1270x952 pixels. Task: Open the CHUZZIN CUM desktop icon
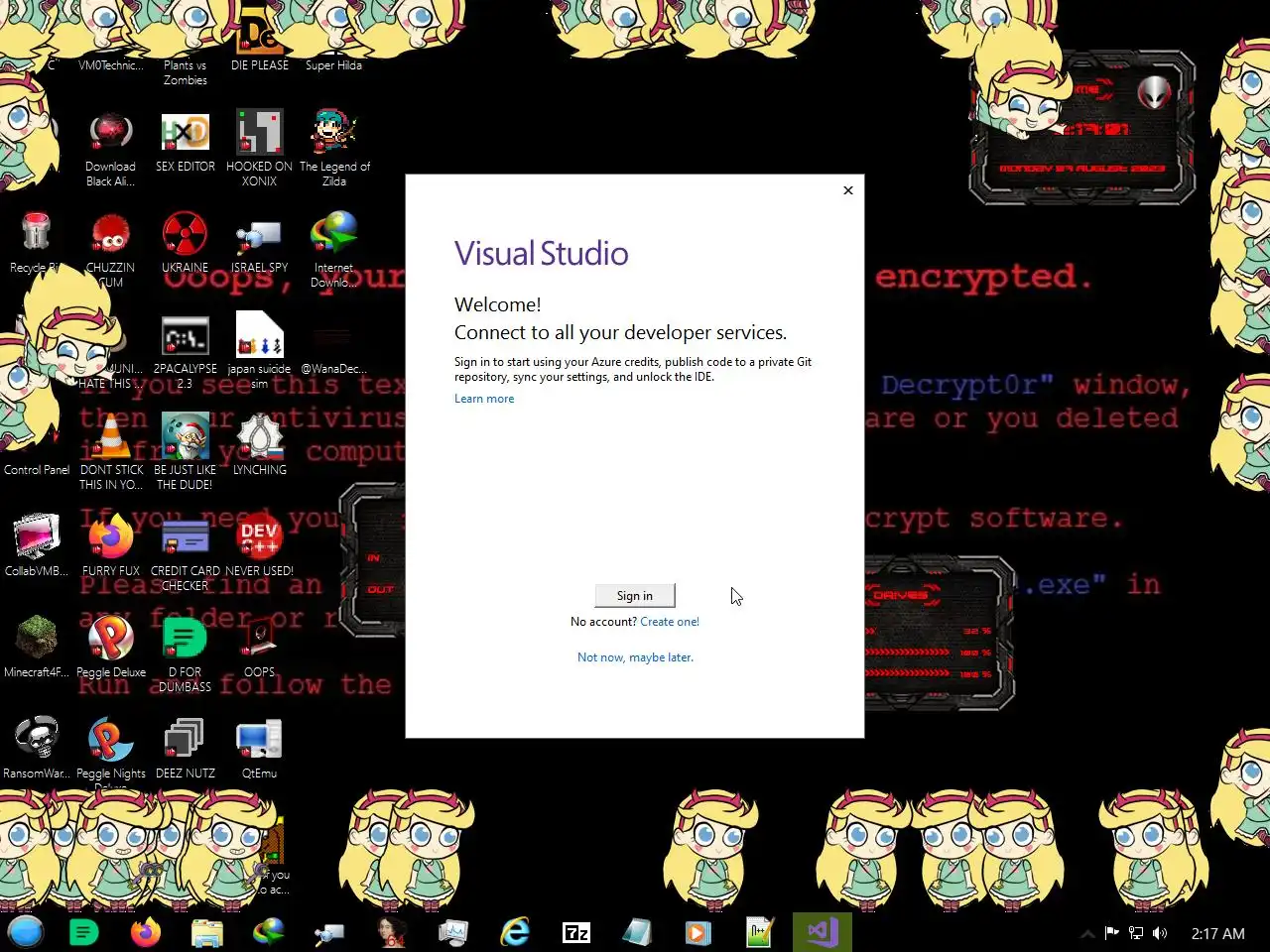coord(110,250)
